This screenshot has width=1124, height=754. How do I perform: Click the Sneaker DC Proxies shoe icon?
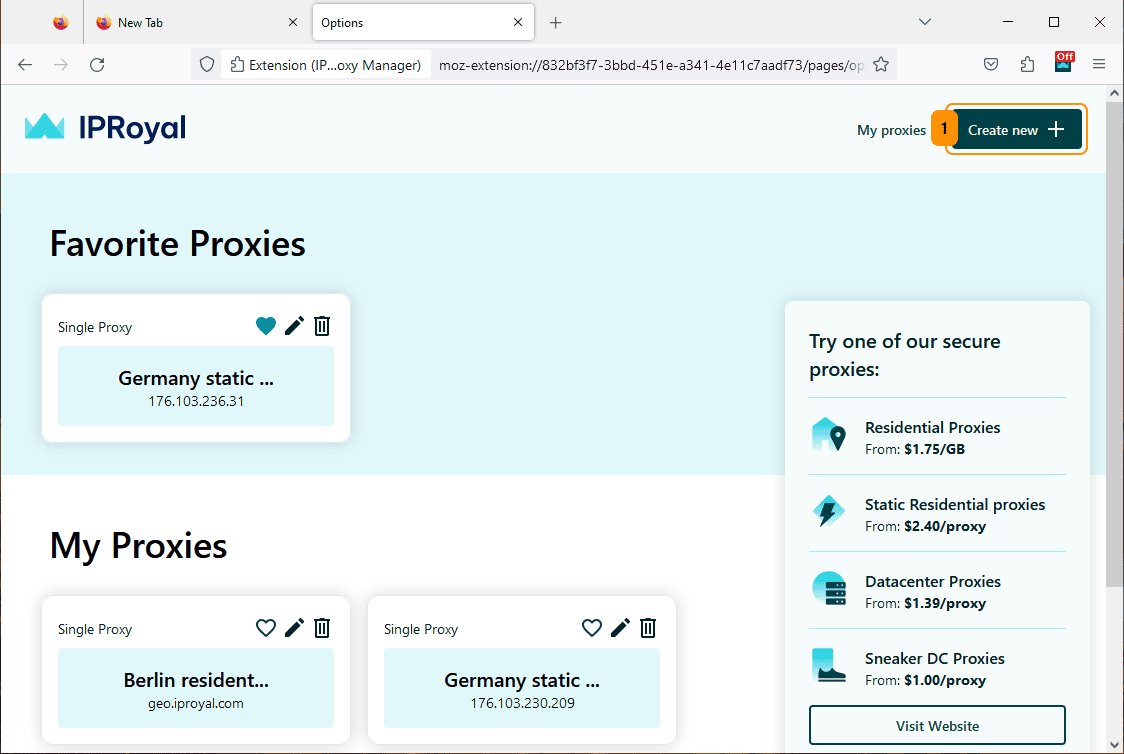[x=829, y=665]
